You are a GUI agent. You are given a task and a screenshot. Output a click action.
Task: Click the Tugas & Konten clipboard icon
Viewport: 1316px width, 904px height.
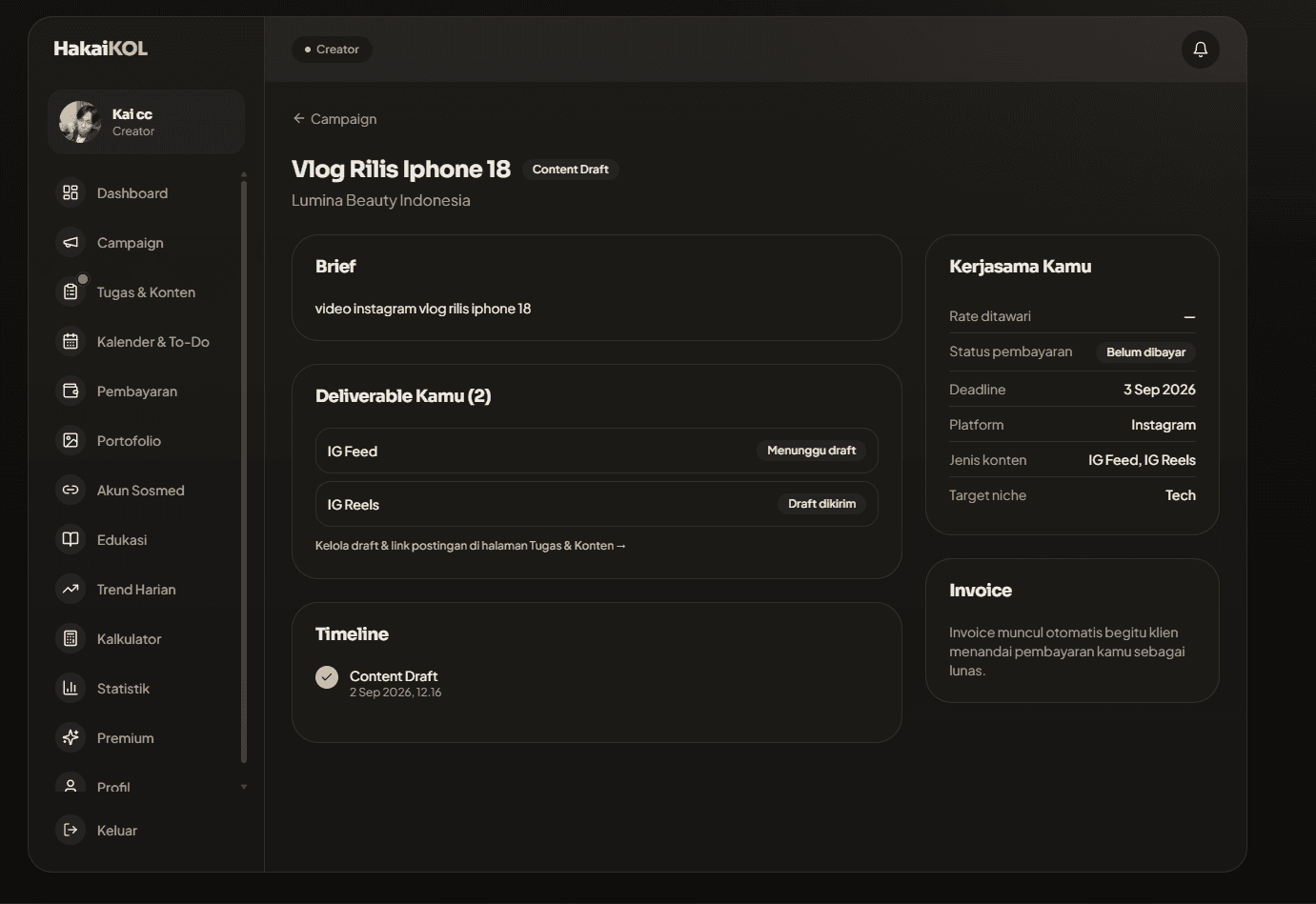pos(71,292)
